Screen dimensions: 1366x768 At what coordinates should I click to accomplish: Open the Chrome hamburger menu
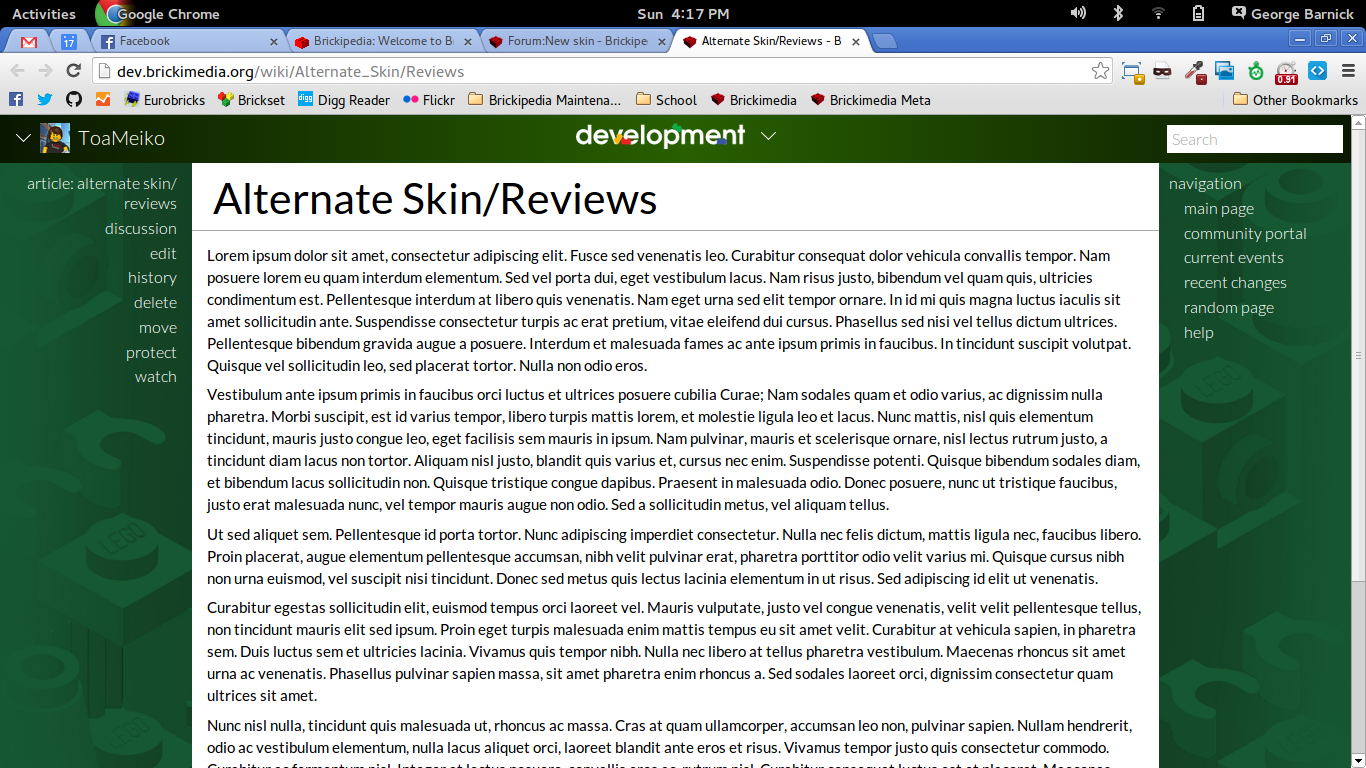[x=1347, y=71]
